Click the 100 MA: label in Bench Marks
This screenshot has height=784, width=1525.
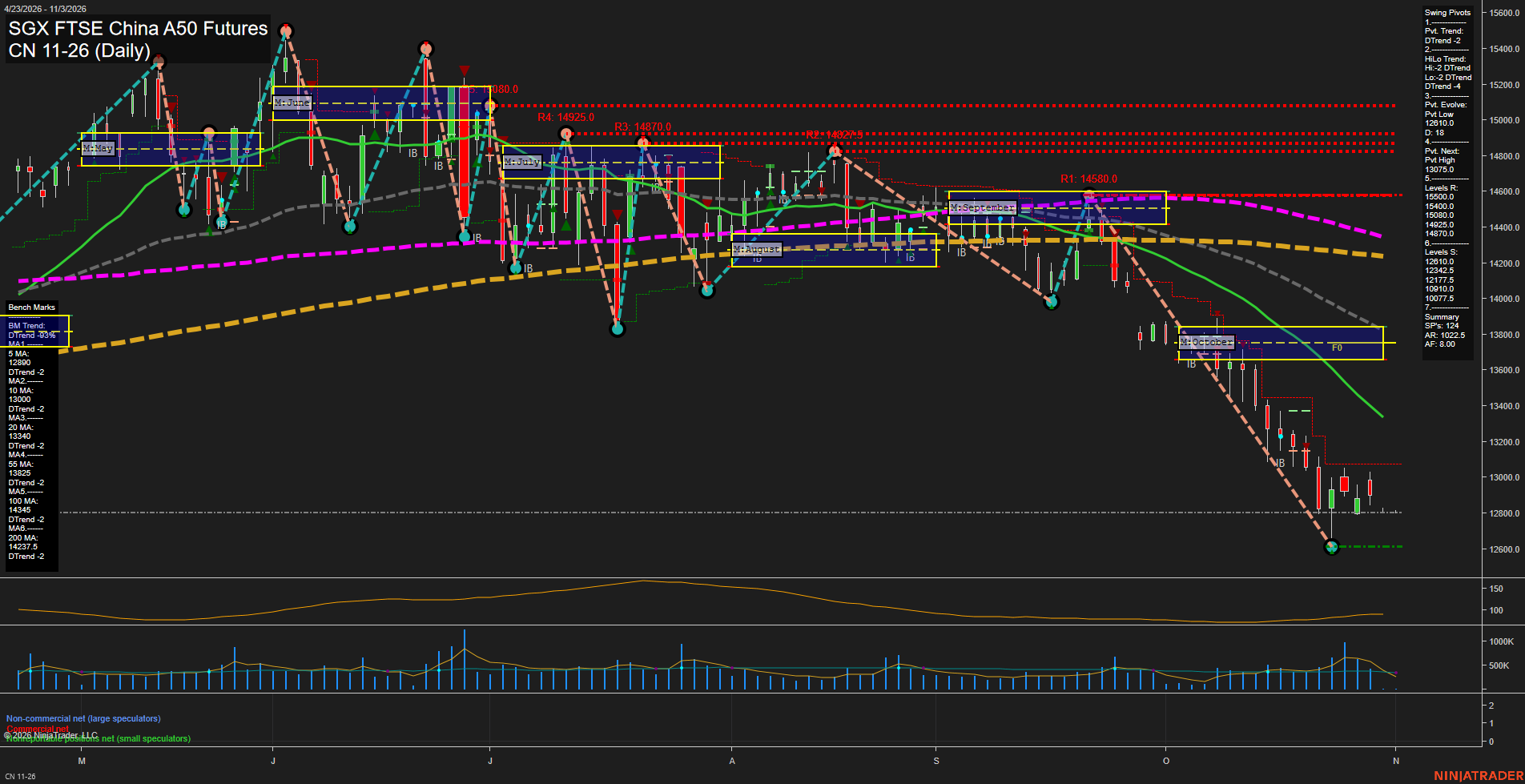tap(22, 501)
